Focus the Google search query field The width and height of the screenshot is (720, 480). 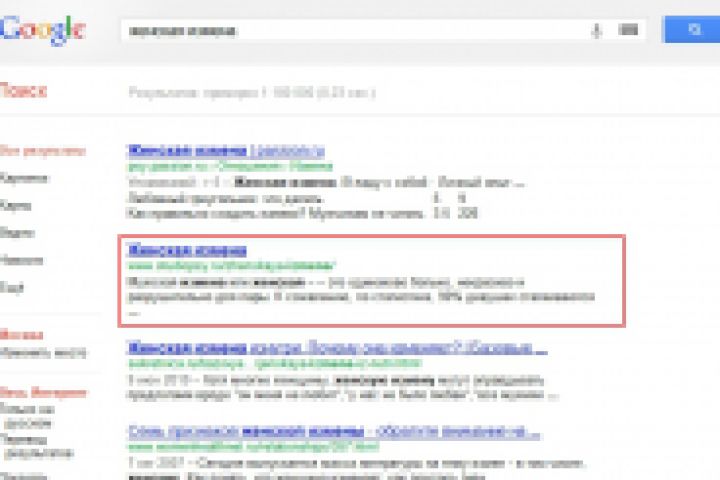pyautogui.click(x=354, y=31)
